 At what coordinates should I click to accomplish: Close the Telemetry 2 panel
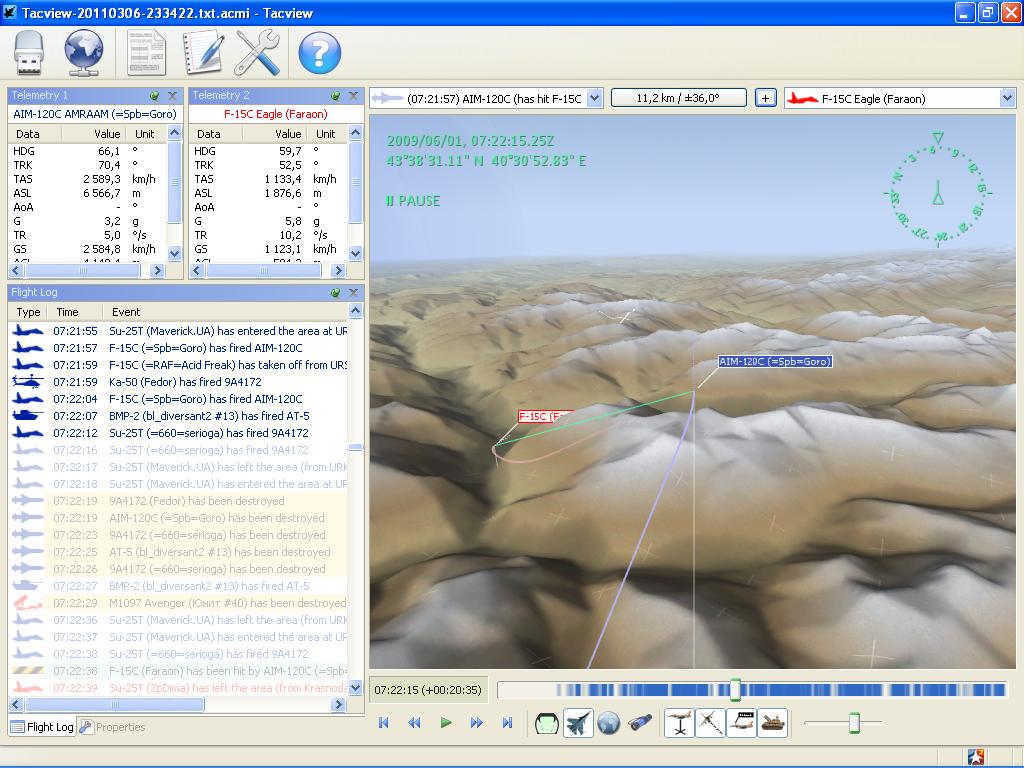click(x=353, y=96)
